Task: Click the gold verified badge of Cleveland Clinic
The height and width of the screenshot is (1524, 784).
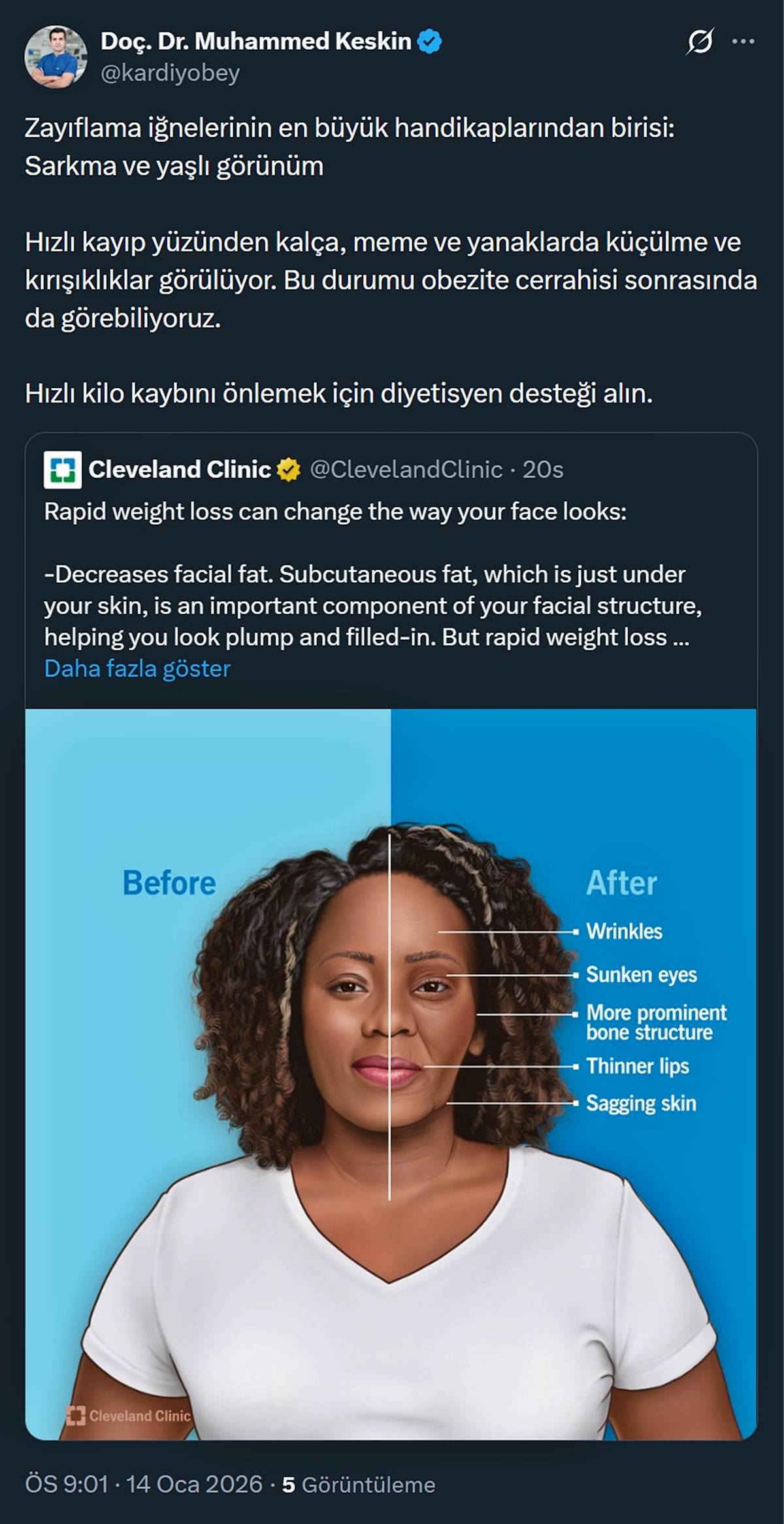Action: tap(289, 469)
